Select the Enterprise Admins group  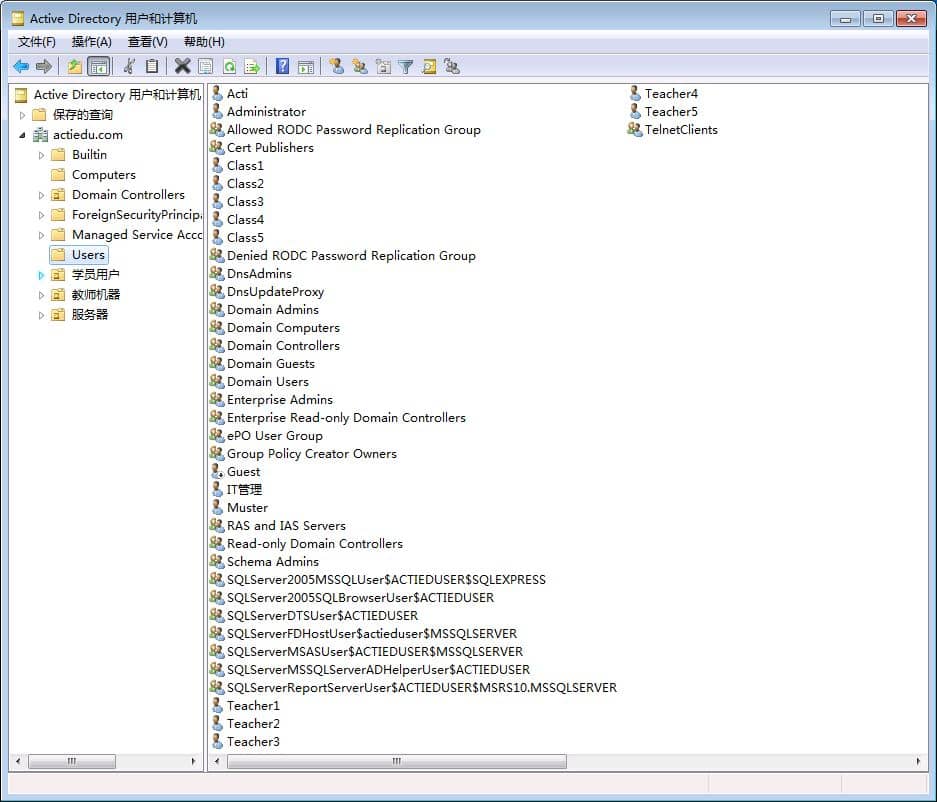tap(280, 399)
